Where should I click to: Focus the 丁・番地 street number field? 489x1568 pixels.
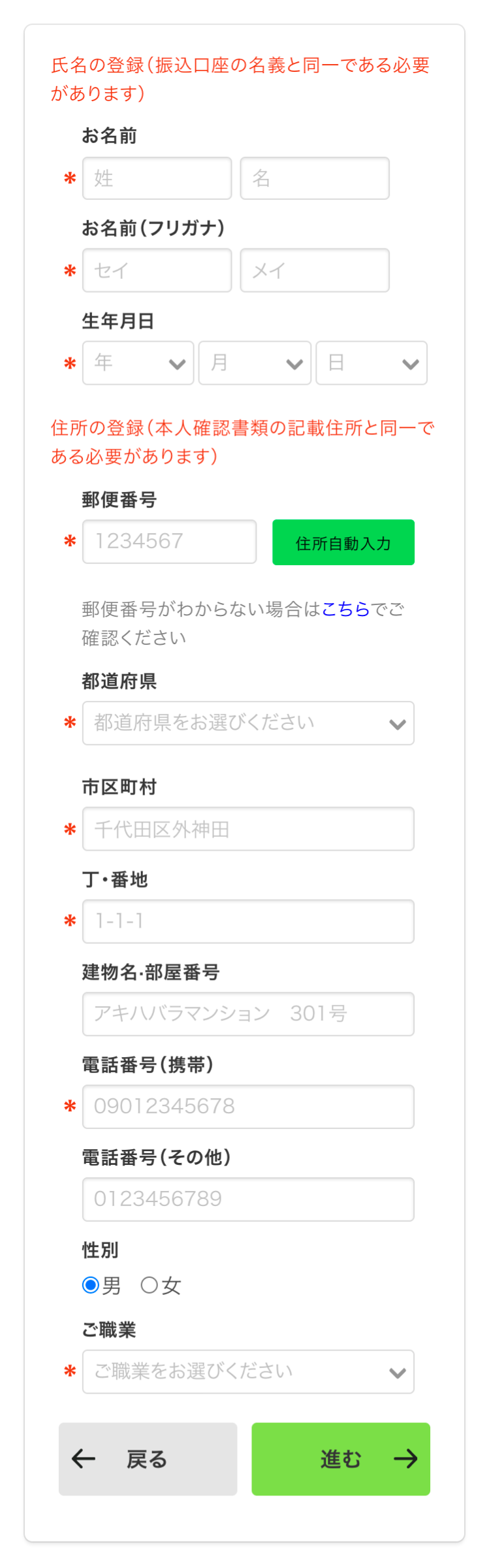(x=248, y=921)
